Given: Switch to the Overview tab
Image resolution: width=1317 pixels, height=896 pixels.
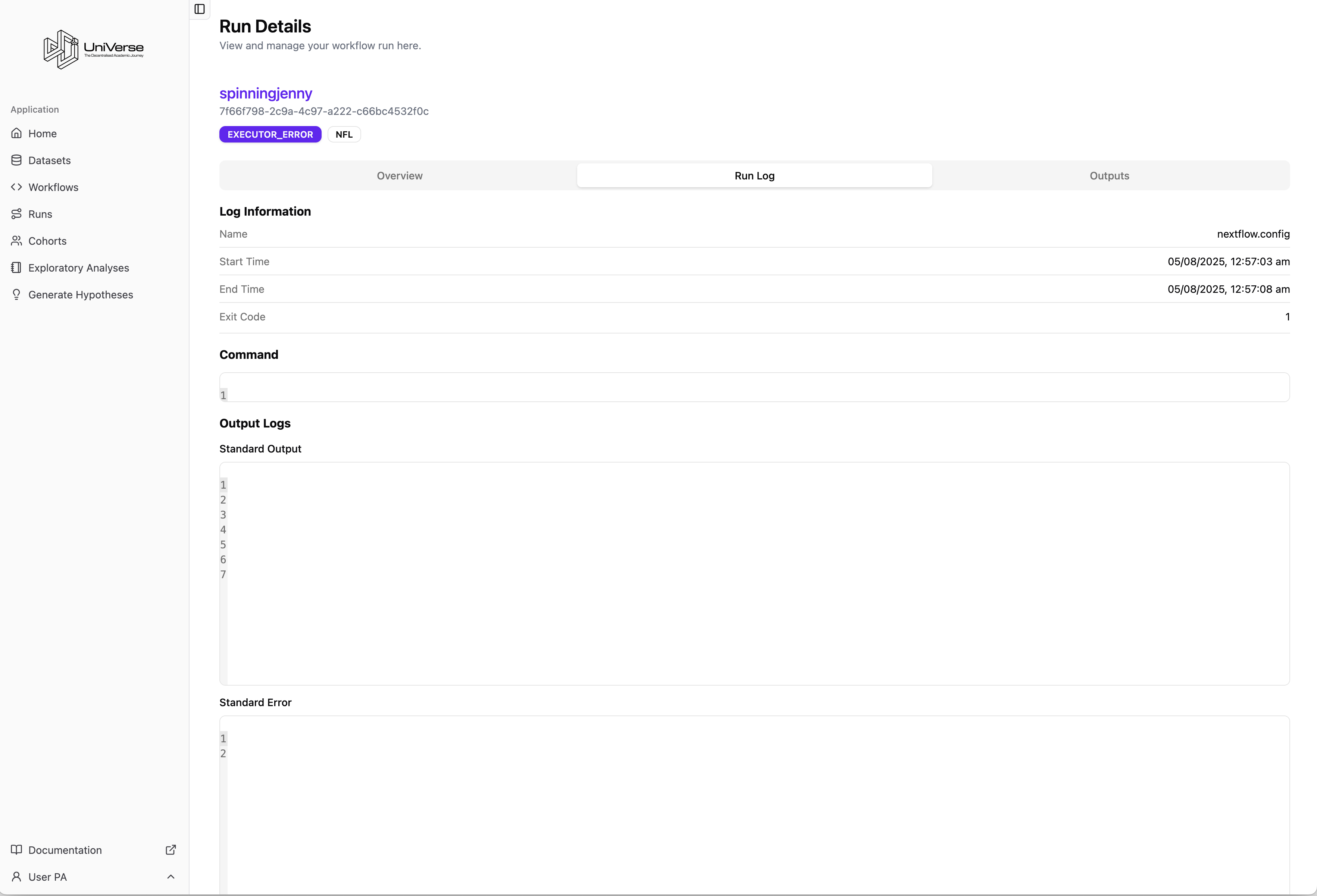Looking at the screenshot, I should pyautogui.click(x=400, y=176).
